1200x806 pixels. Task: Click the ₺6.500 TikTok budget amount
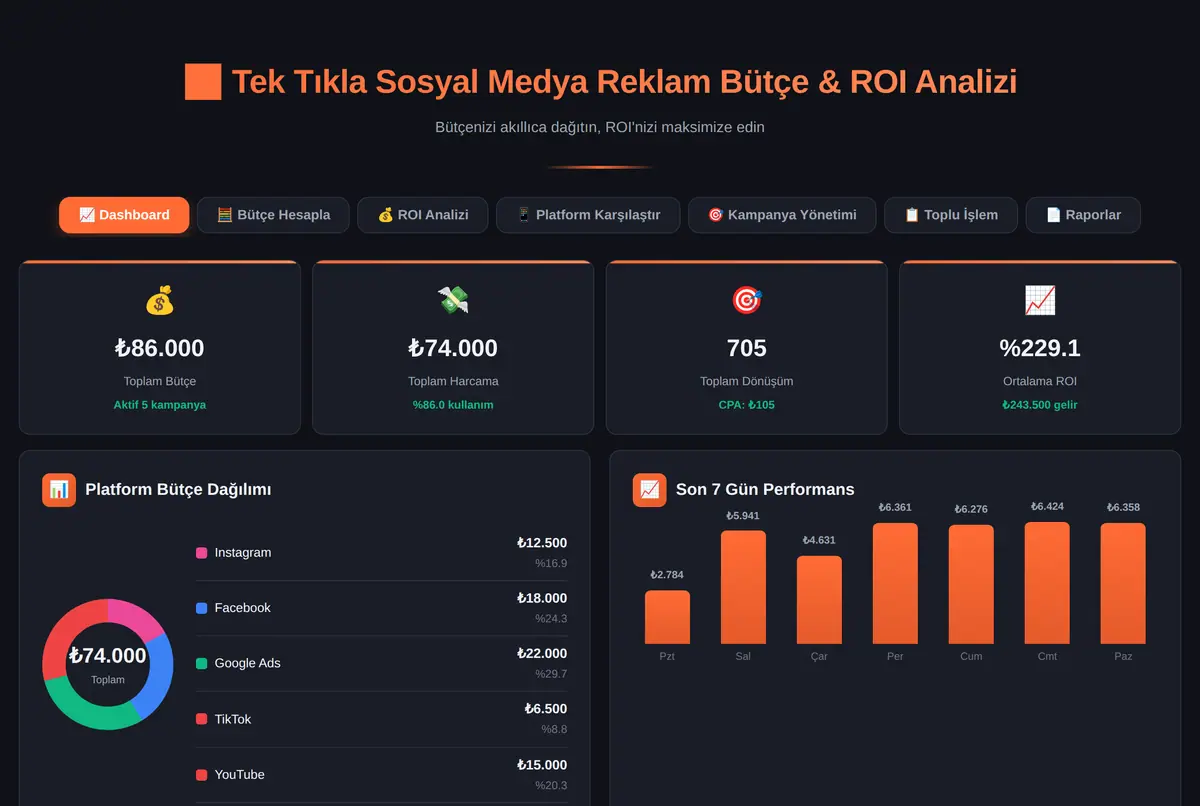click(x=546, y=709)
